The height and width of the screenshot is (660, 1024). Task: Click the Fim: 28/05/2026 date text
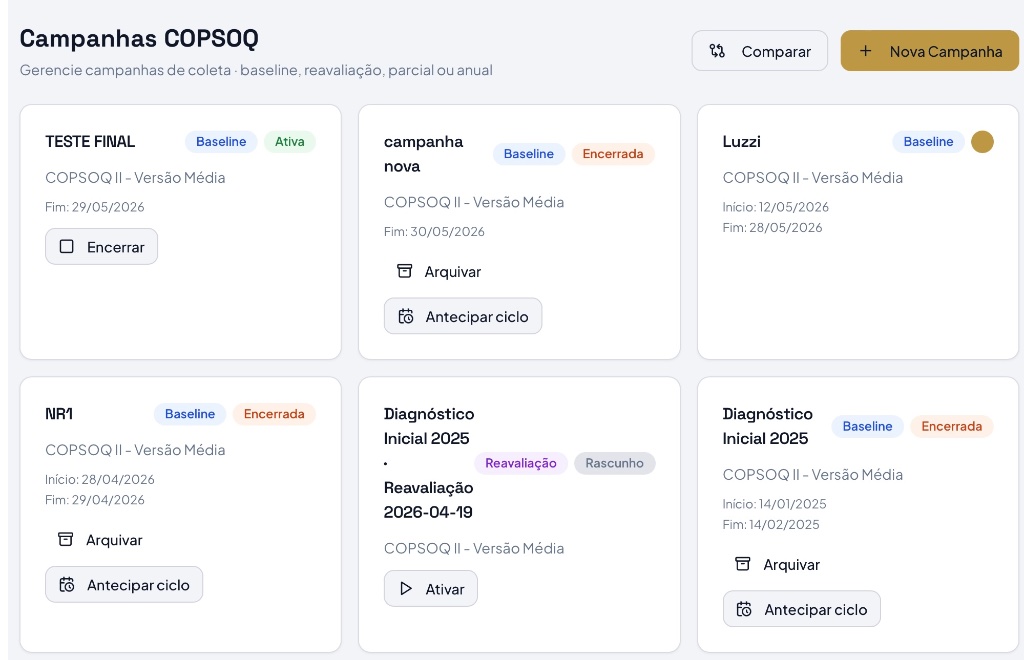773,228
